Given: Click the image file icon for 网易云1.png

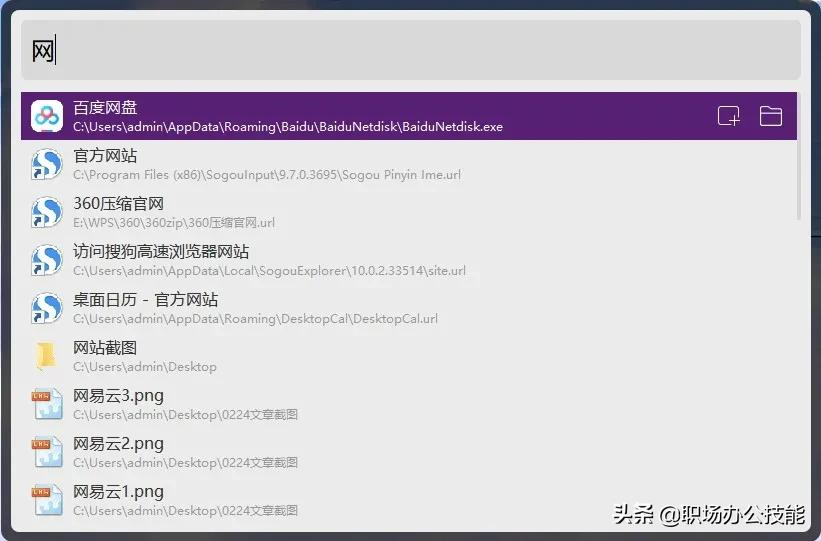Looking at the screenshot, I should 47,500.
